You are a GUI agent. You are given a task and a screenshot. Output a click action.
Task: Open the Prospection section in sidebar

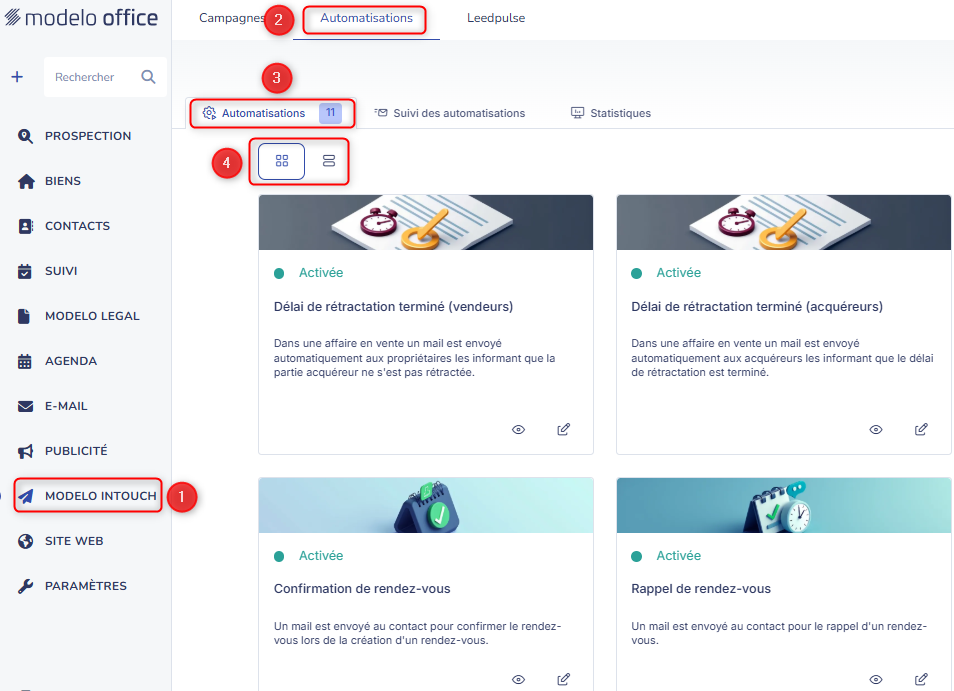pos(87,136)
